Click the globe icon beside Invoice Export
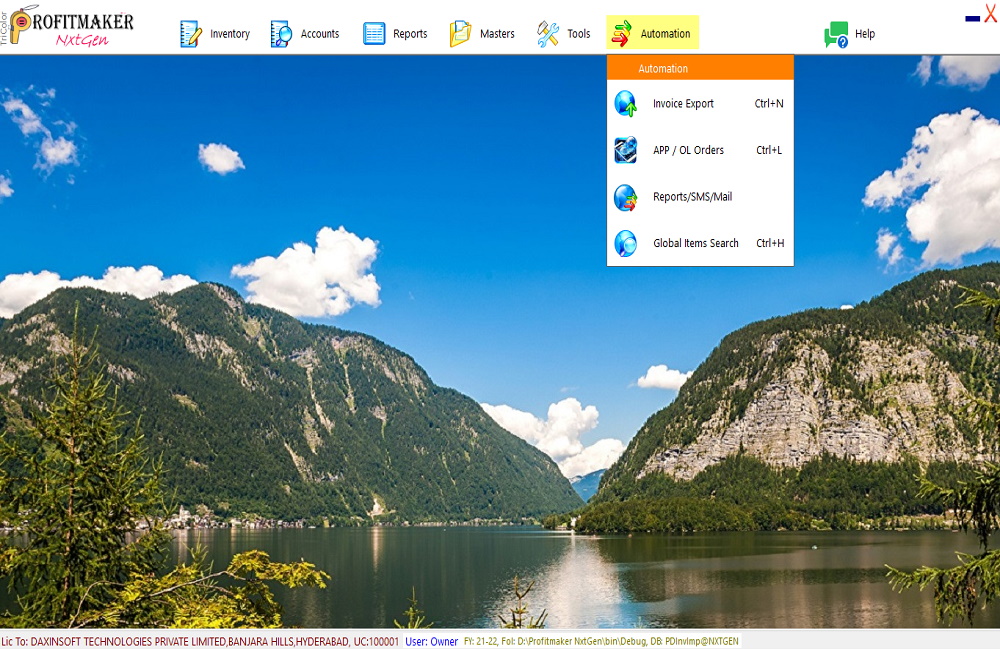Screen dimensions: 1000x650 click(626, 104)
